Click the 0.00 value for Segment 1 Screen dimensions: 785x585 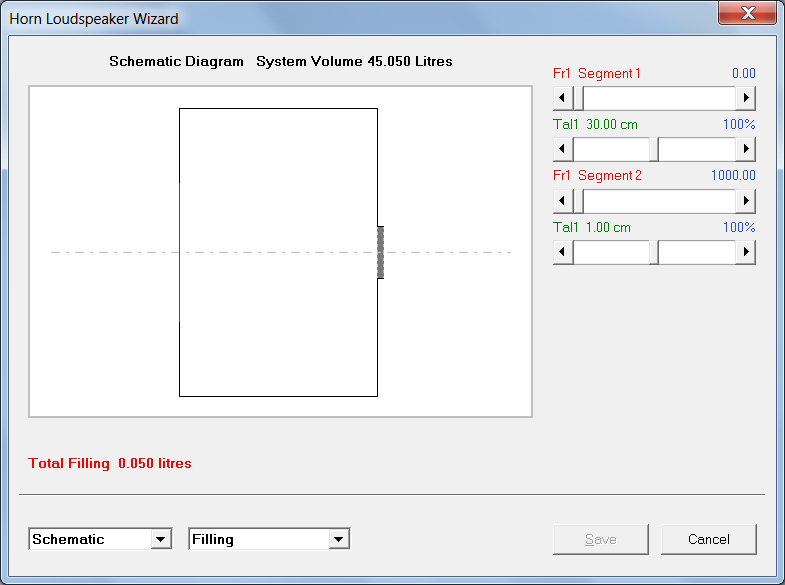[x=743, y=74]
